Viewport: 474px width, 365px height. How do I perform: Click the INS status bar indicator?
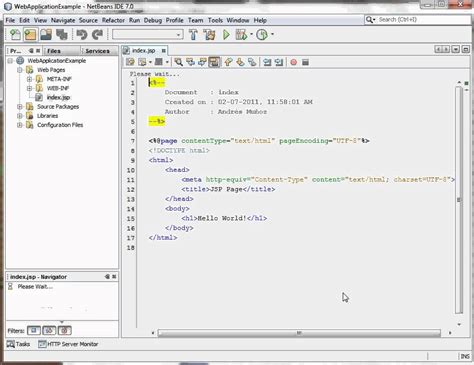(x=465, y=356)
